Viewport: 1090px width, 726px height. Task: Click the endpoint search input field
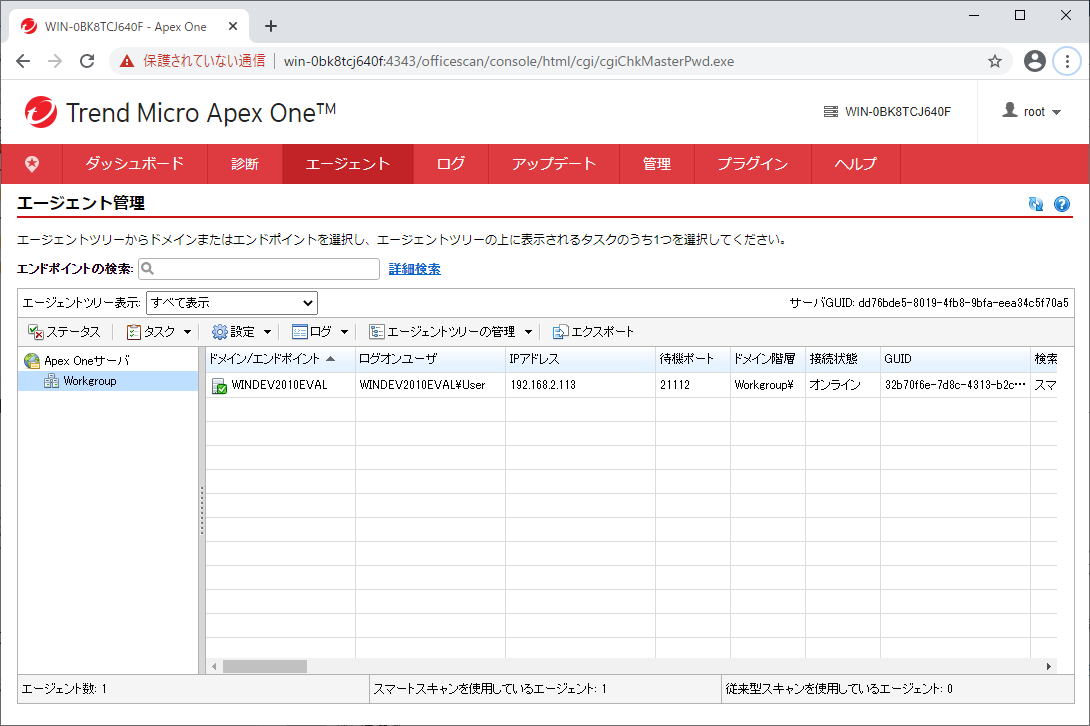pyautogui.click(x=259, y=269)
